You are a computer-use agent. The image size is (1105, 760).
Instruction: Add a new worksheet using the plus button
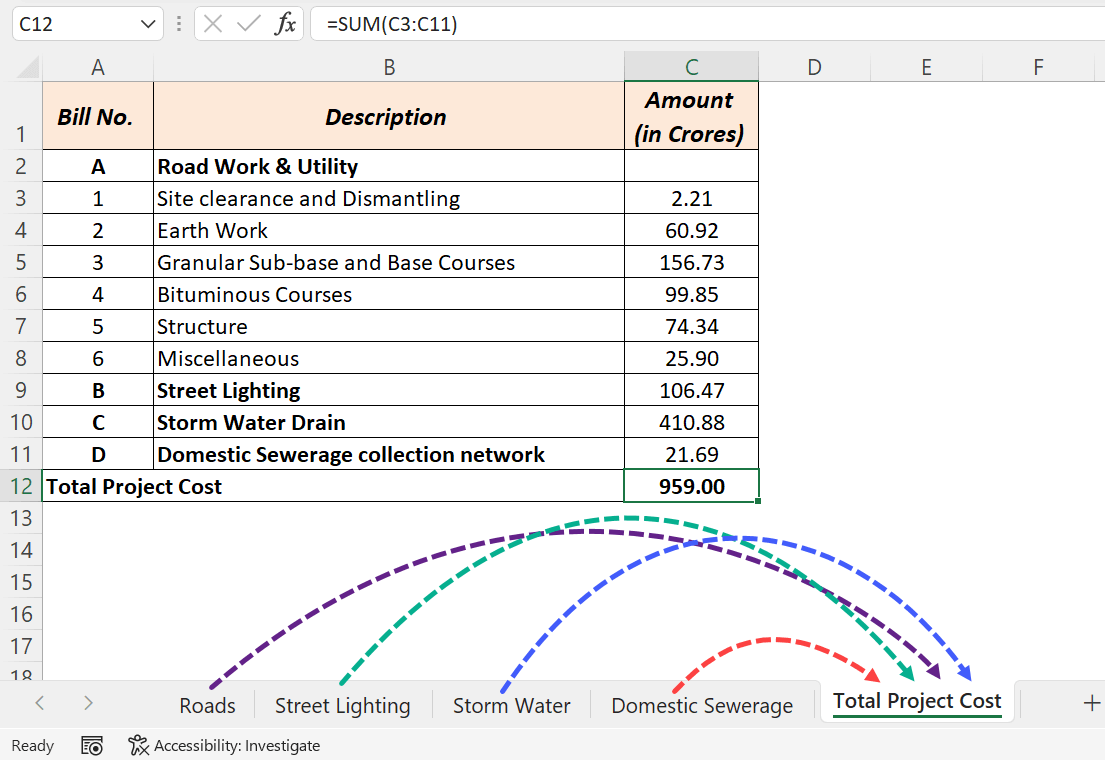coord(1091,705)
